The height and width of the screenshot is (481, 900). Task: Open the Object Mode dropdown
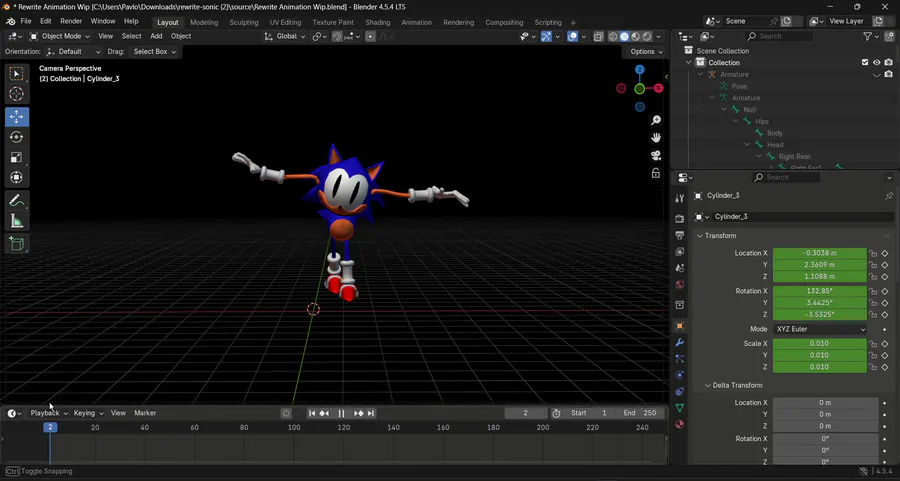pyautogui.click(x=60, y=36)
